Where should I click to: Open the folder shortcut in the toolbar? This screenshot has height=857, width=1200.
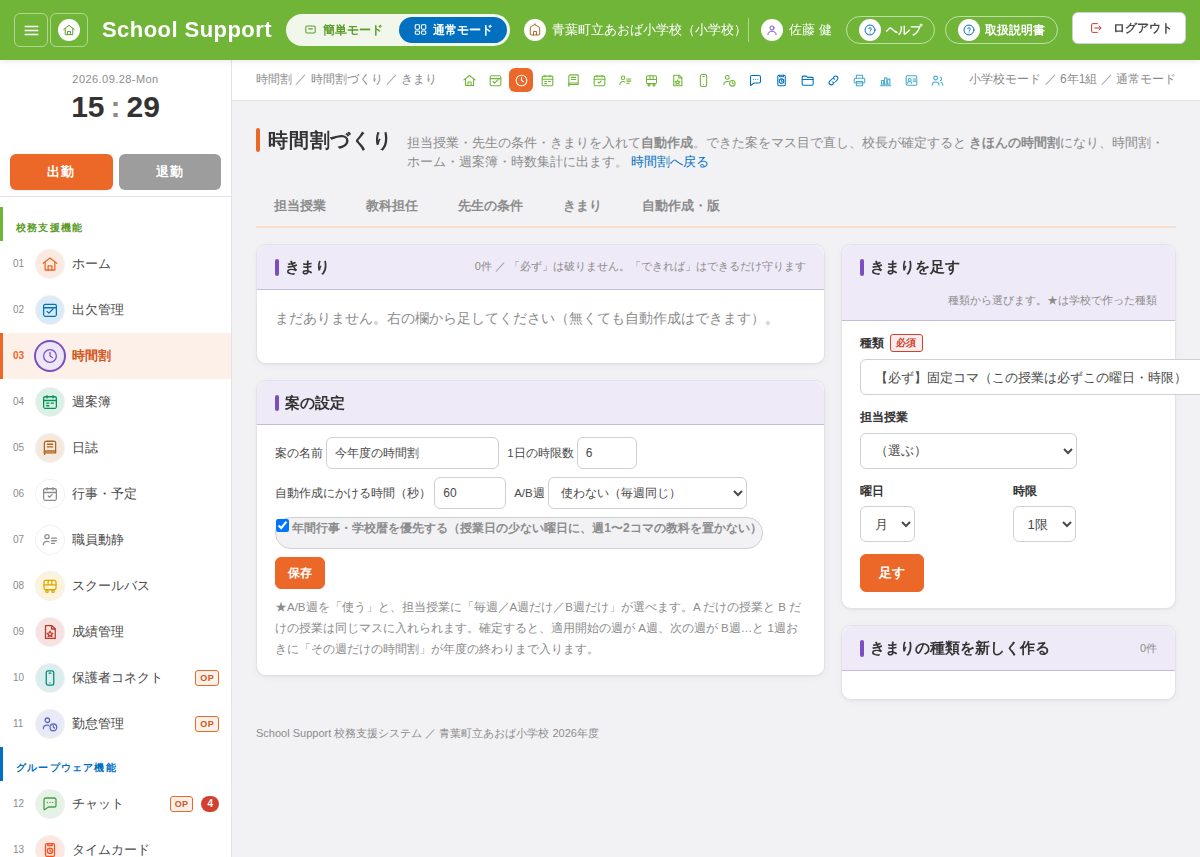[x=807, y=80]
